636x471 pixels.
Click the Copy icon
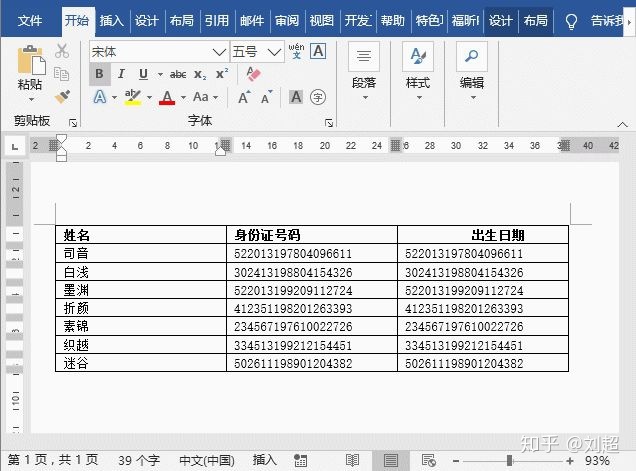pos(62,74)
